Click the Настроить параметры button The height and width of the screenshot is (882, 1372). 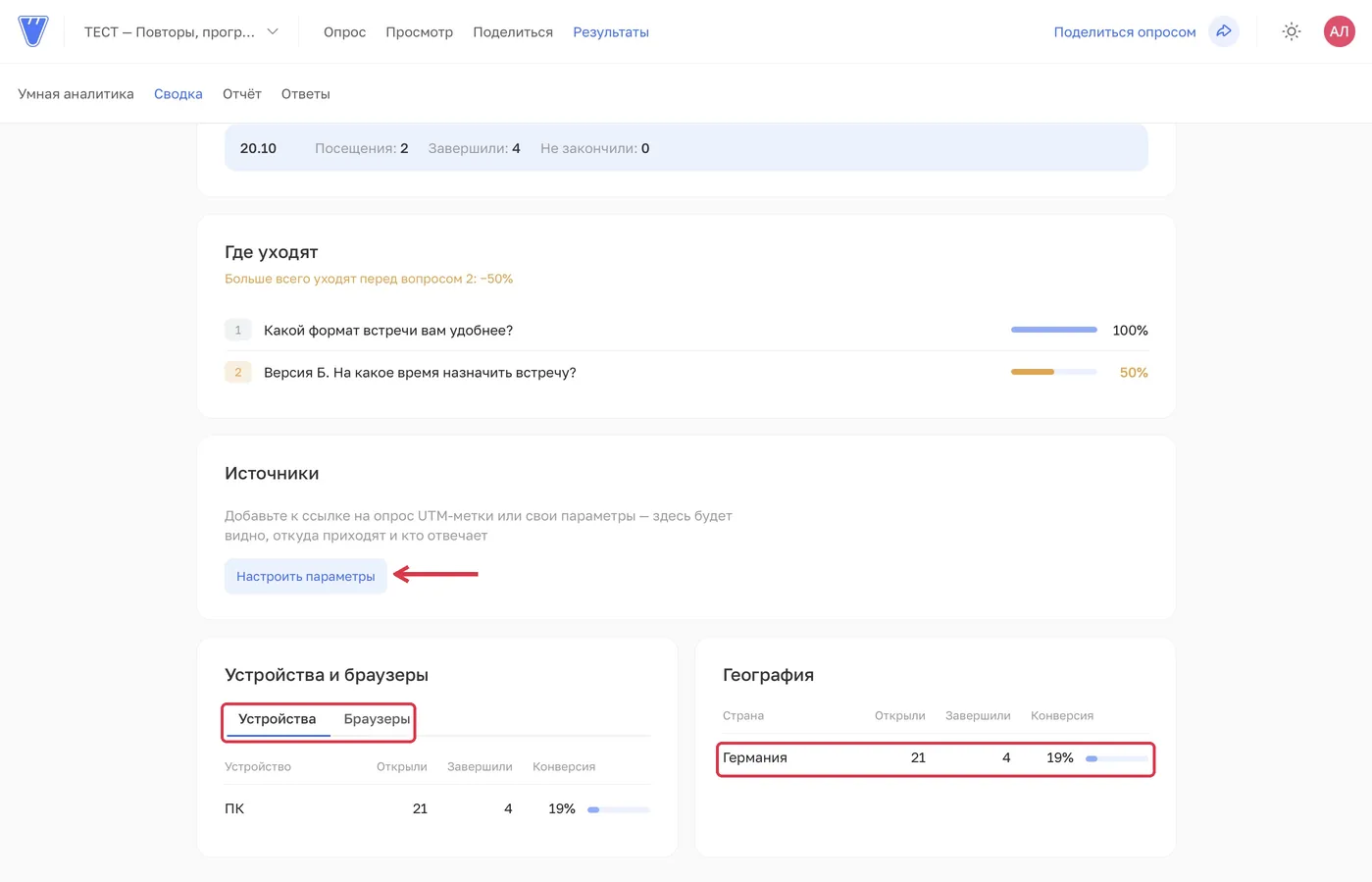point(306,576)
